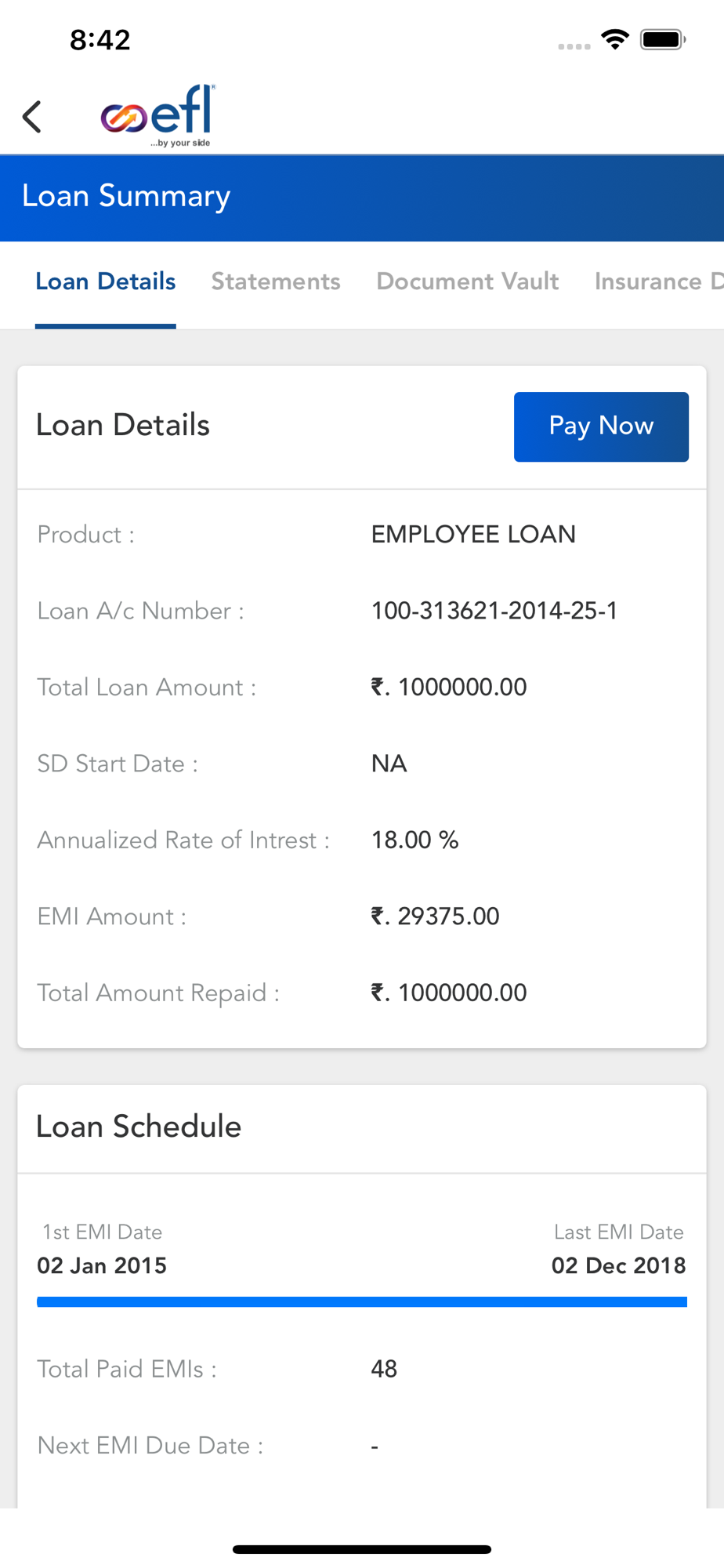Tap the 1st EMI Date 02 Jan 2015
This screenshot has height=1568, width=724.
[102, 1265]
